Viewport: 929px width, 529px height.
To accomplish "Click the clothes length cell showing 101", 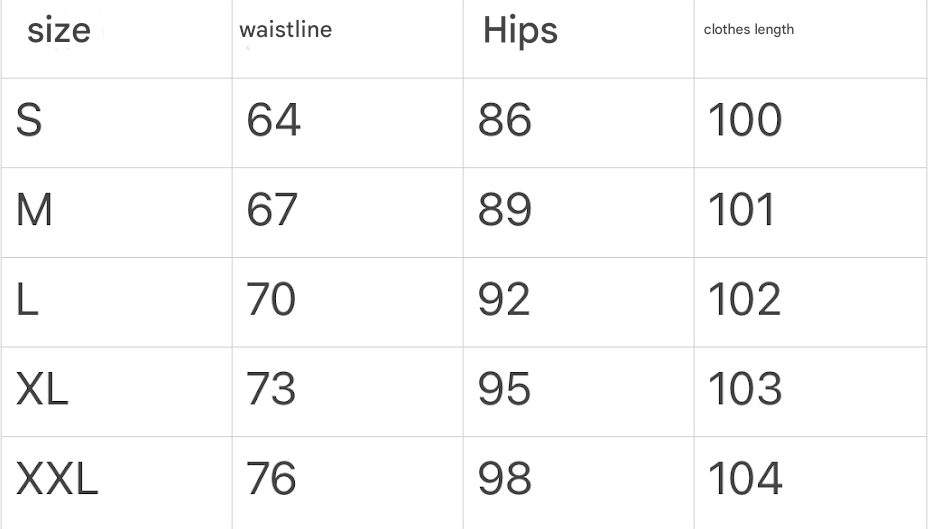I will click(x=741, y=211).
